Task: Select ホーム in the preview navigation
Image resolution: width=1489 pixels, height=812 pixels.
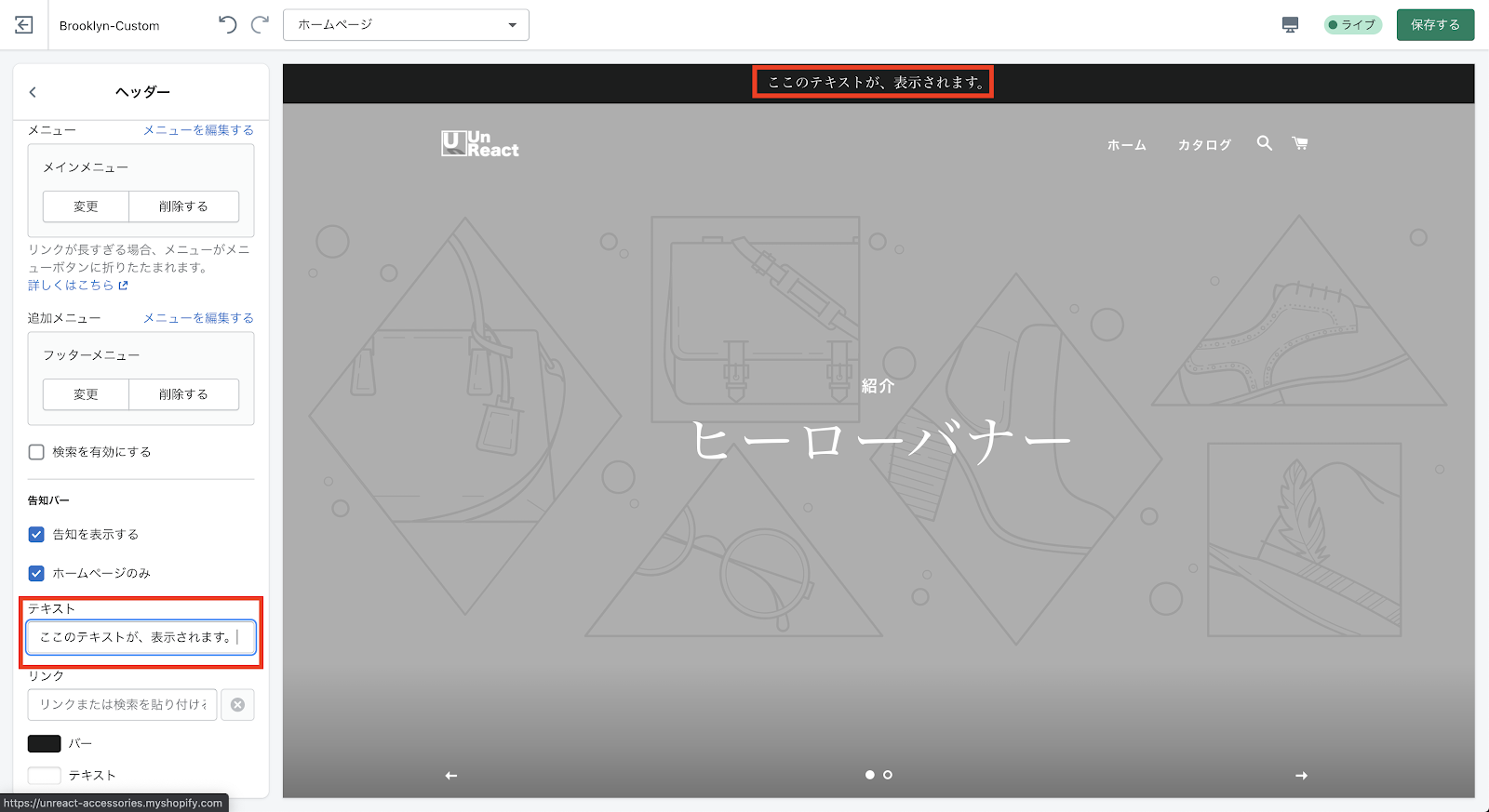Action: [x=1126, y=145]
